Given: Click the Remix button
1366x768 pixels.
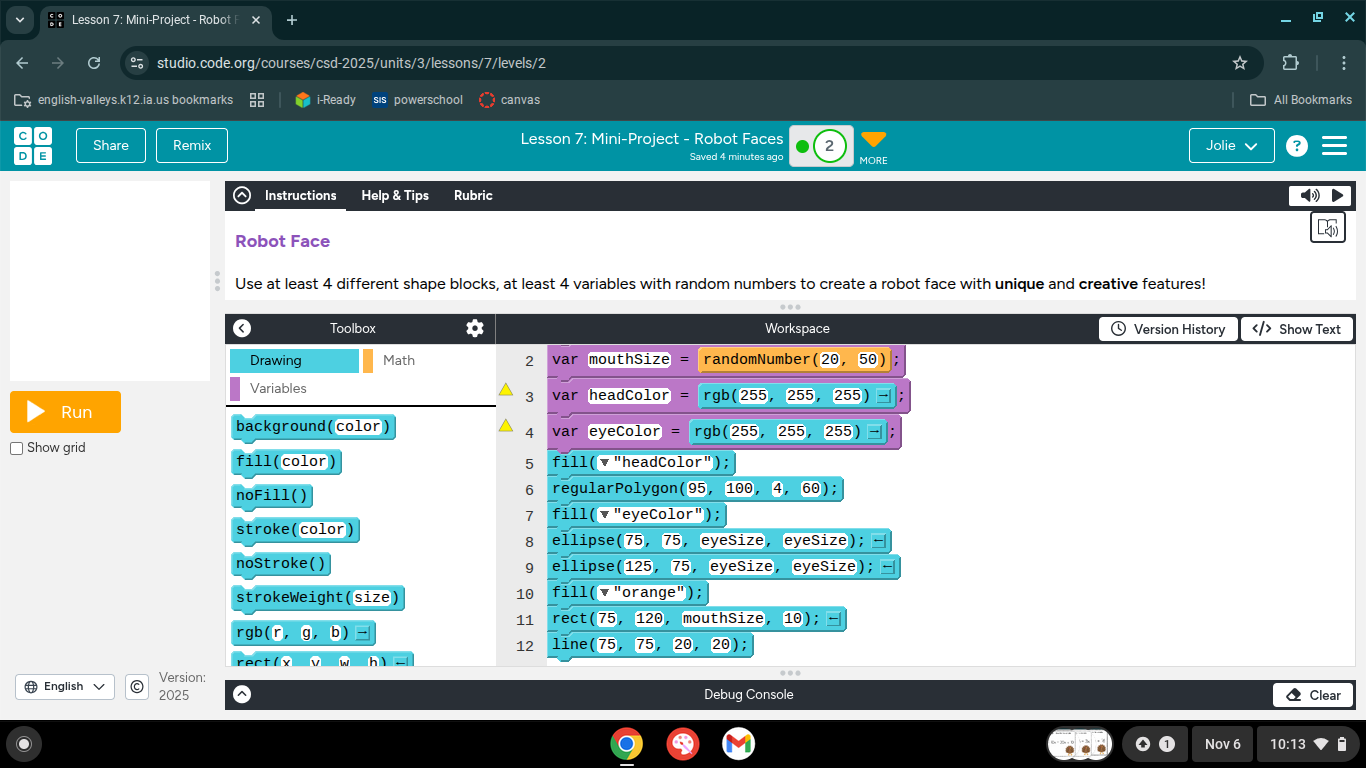Looking at the screenshot, I should click(192, 145).
